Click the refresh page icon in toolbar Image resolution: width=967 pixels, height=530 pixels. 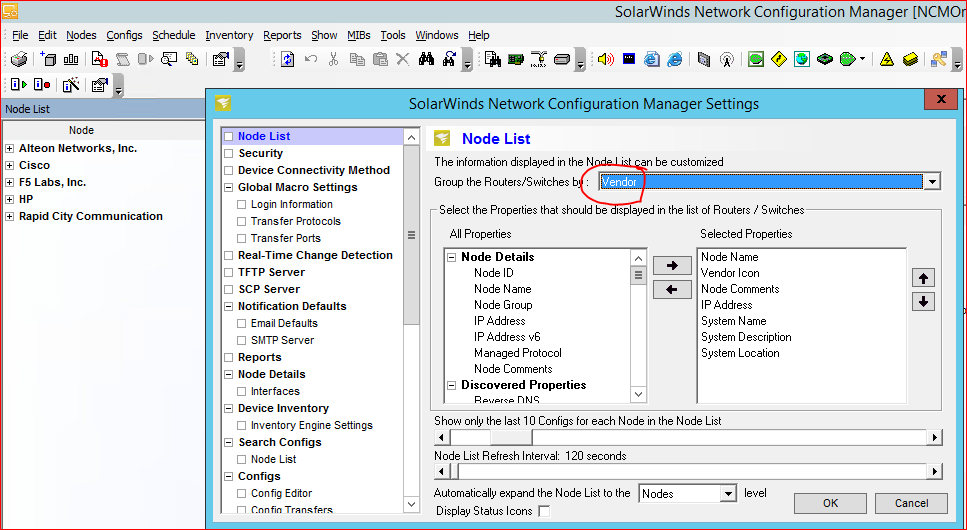point(287,59)
